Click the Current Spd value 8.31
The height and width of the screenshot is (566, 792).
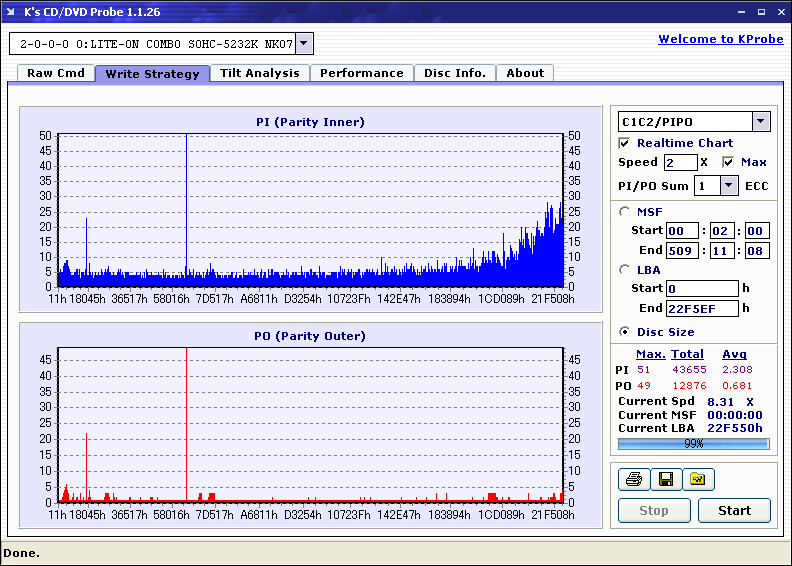point(720,402)
